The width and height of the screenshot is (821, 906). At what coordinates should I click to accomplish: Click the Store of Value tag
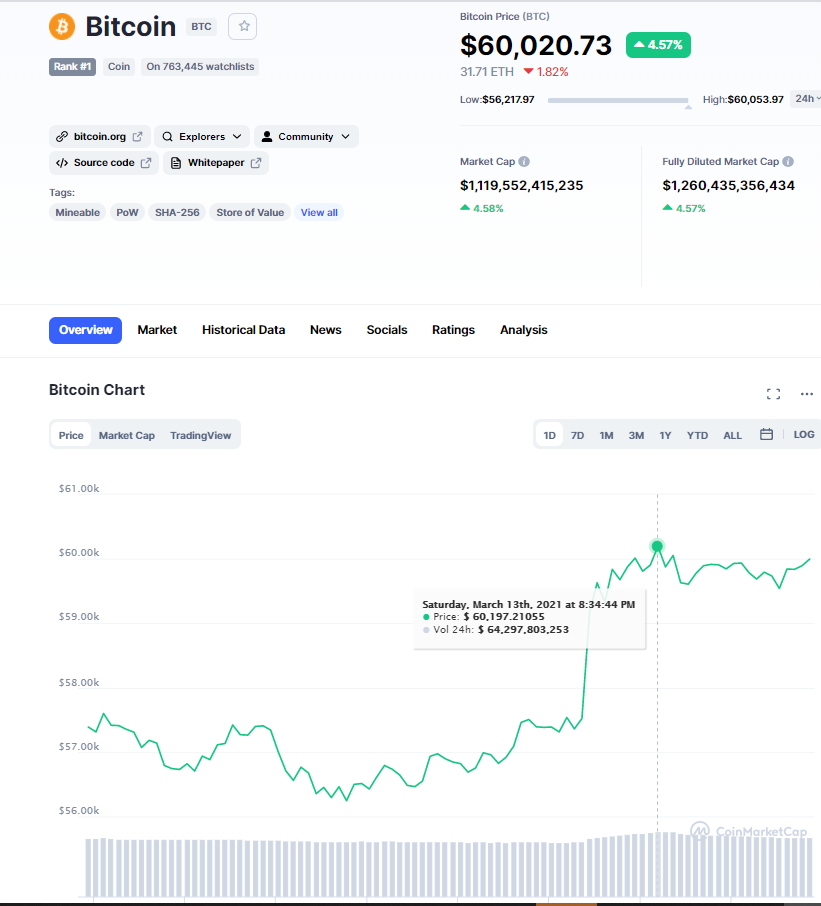(x=250, y=213)
